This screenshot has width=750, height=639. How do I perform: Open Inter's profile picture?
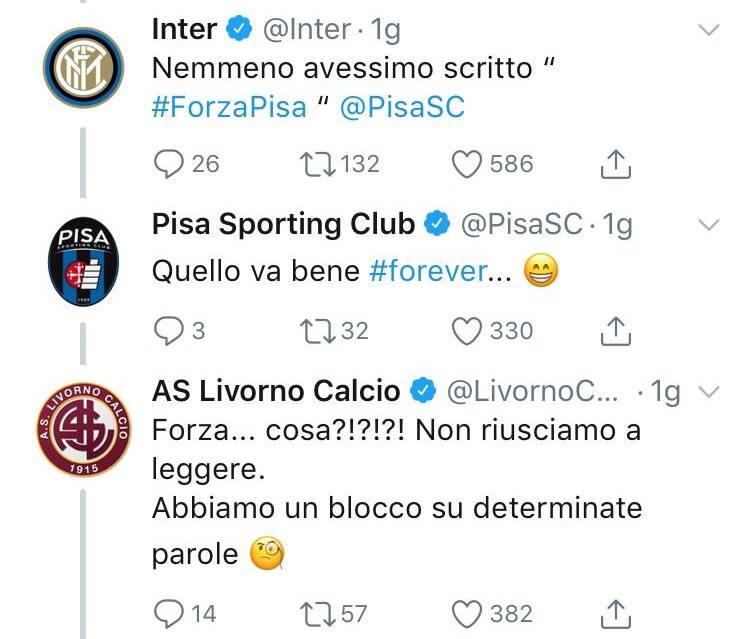coord(82,67)
